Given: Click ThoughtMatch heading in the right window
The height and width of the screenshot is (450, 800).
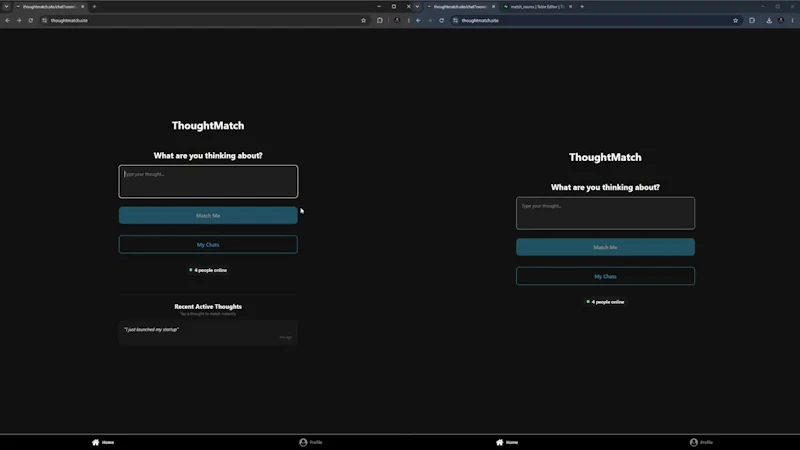Looking at the screenshot, I should [605, 157].
